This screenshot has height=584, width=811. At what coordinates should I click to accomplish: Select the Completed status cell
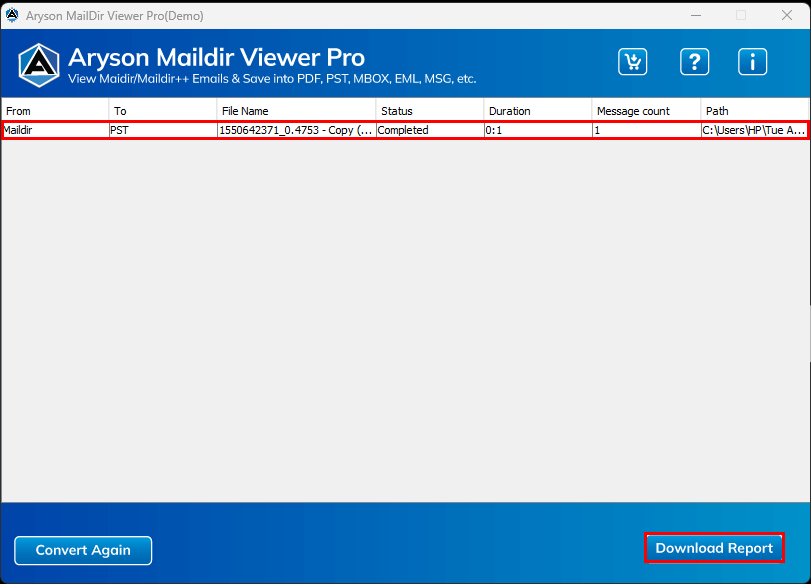point(430,130)
